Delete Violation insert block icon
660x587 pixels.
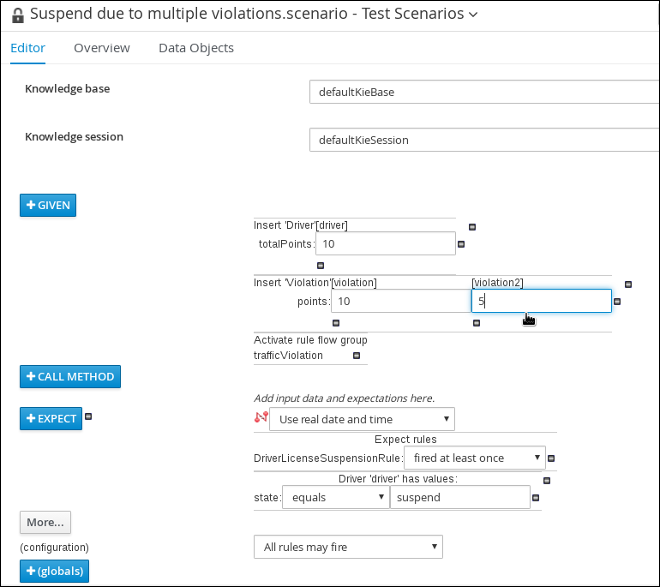click(x=628, y=284)
